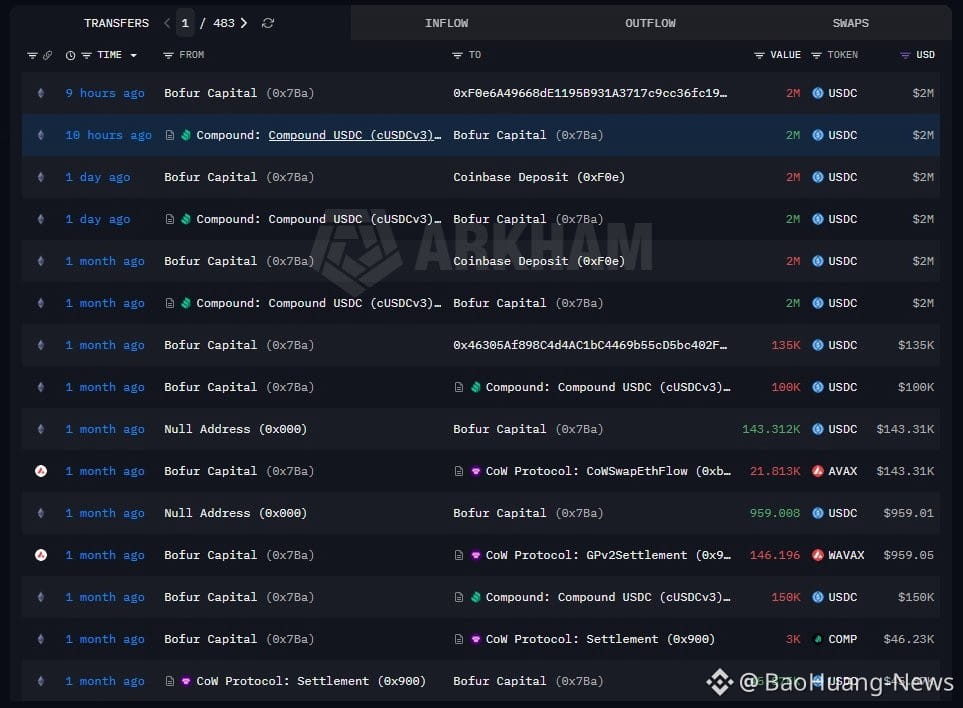
Task: Open Null Address (0x000) in 959.008 row
Action: tap(235, 513)
